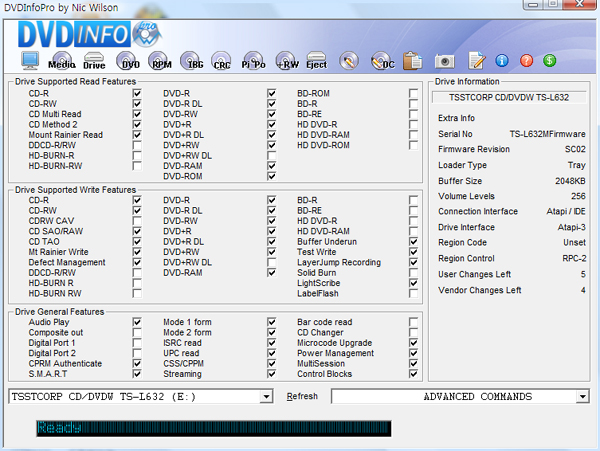Open the notepad with pencil icon
This screenshot has height=451, width=600.
click(477, 61)
